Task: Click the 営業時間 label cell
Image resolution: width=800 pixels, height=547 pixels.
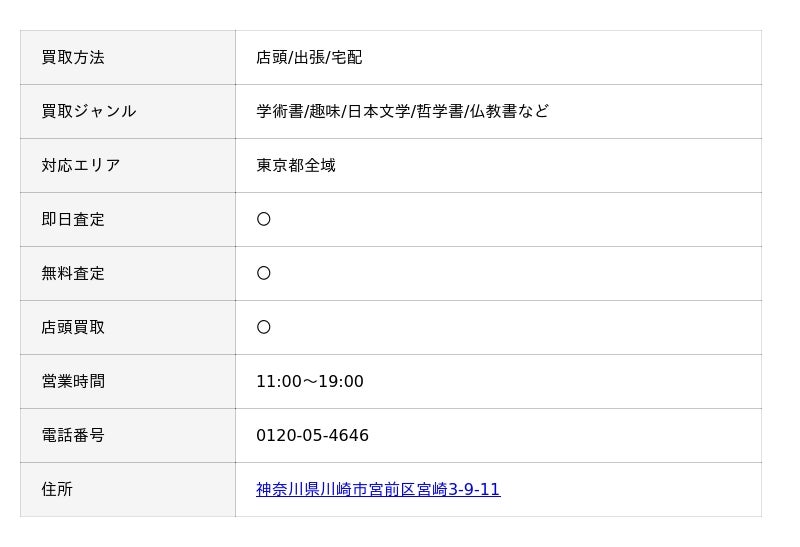Action: [x=128, y=382]
